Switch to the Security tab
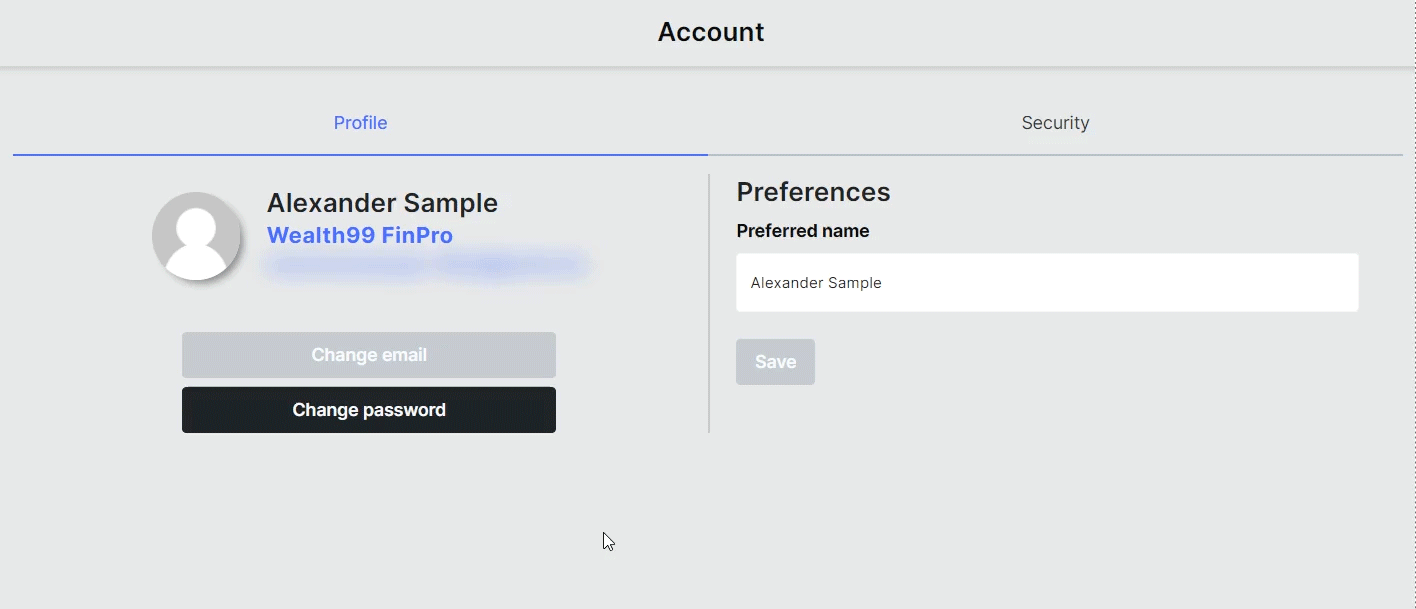Viewport: 1416px width, 609px height. pyautogui.click(x=1055, y=123)
